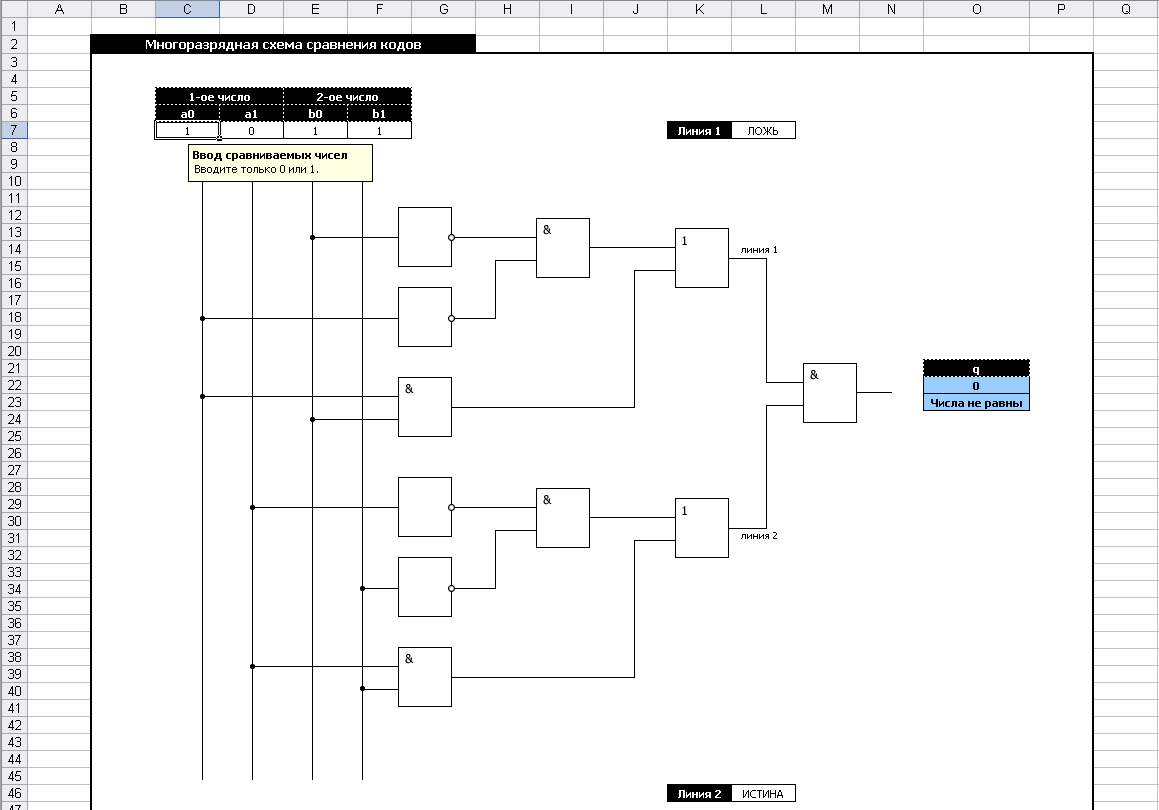1159x810 pixels.
Task: Select the inverter gate at row 34
Action: pos(425,587)
